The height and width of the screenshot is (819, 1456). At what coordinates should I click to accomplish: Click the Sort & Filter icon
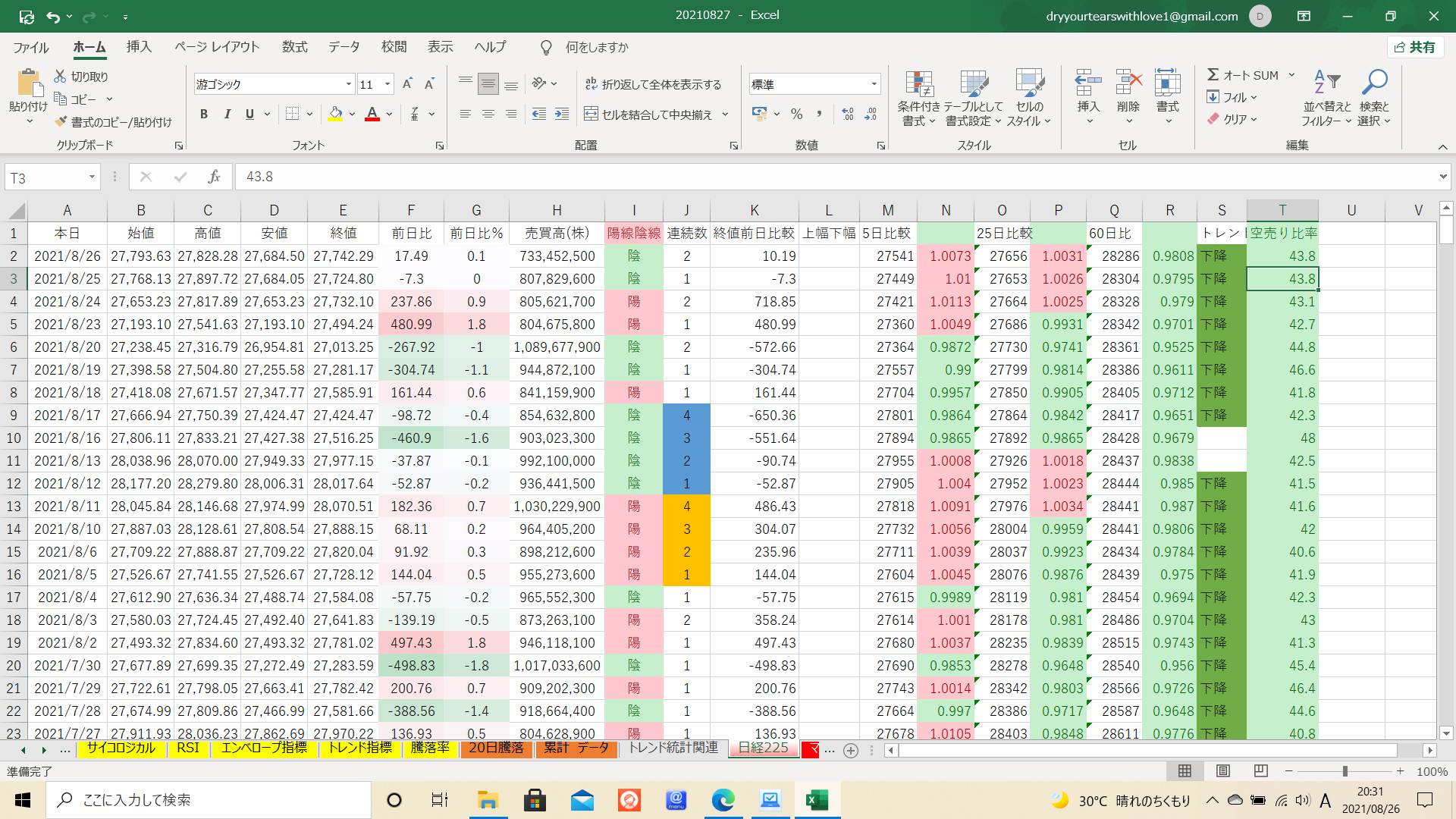(1326, 82)
